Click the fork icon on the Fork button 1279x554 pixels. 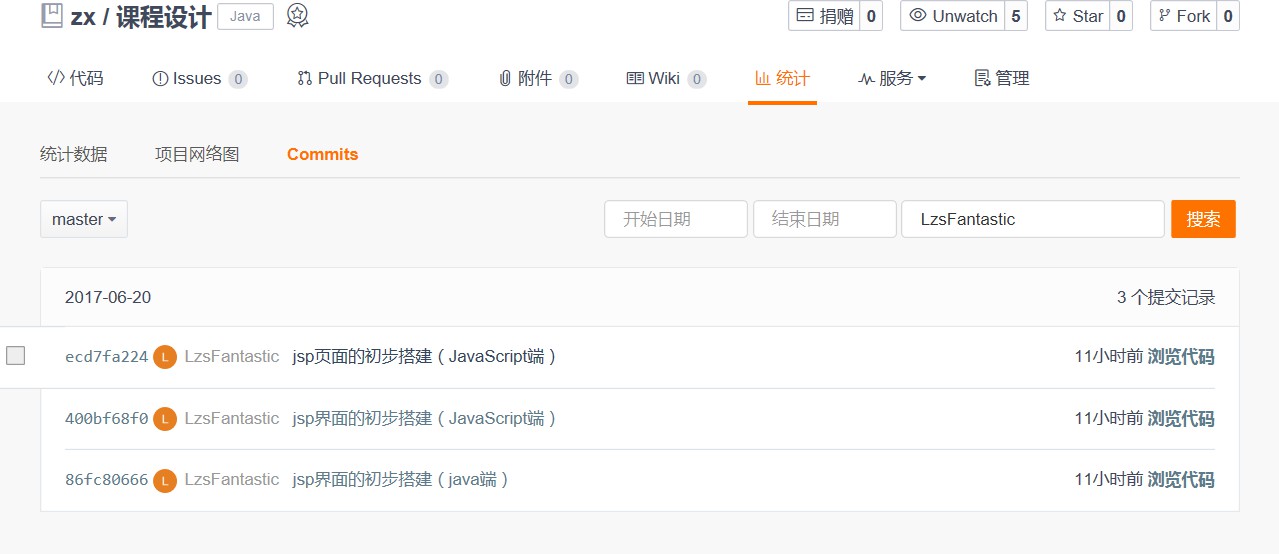click(x=1164, y=16)
